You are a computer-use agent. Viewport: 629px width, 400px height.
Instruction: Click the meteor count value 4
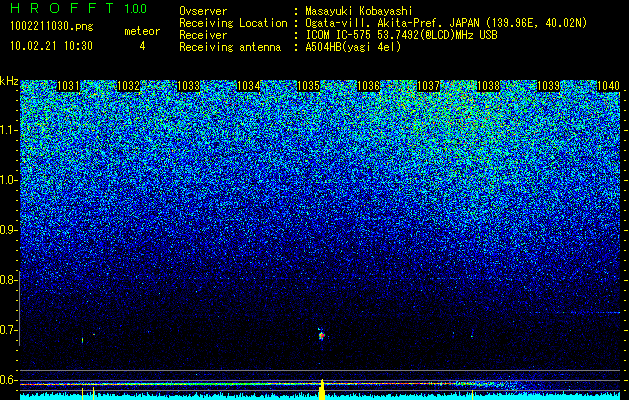(142, 46)
